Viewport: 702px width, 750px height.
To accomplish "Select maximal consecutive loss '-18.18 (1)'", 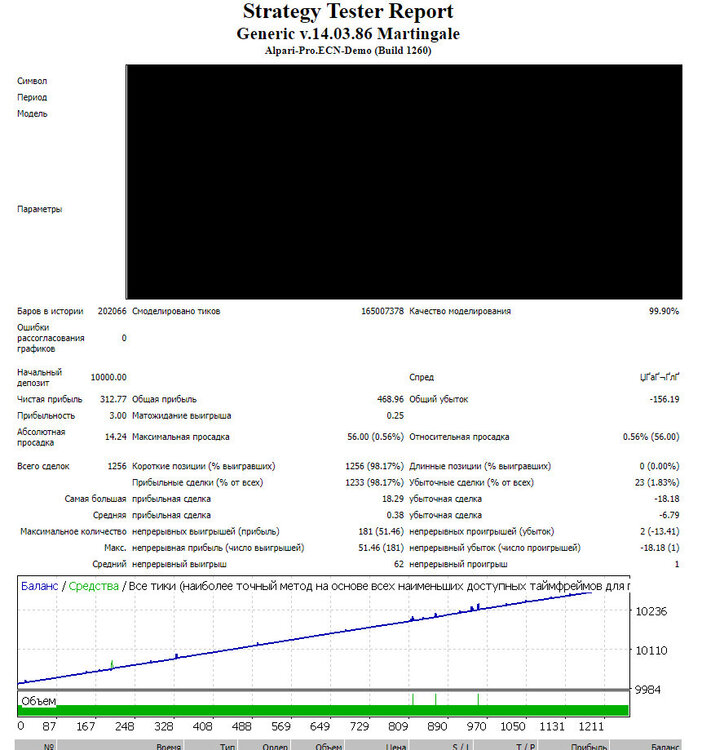I will pyautogui.click(x=659, y=548).
